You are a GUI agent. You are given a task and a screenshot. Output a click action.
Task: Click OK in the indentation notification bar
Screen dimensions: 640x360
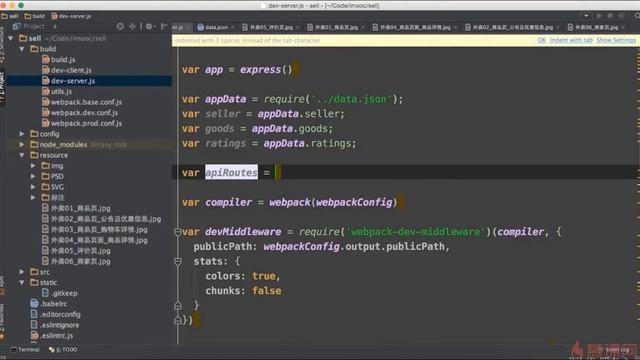541,40
